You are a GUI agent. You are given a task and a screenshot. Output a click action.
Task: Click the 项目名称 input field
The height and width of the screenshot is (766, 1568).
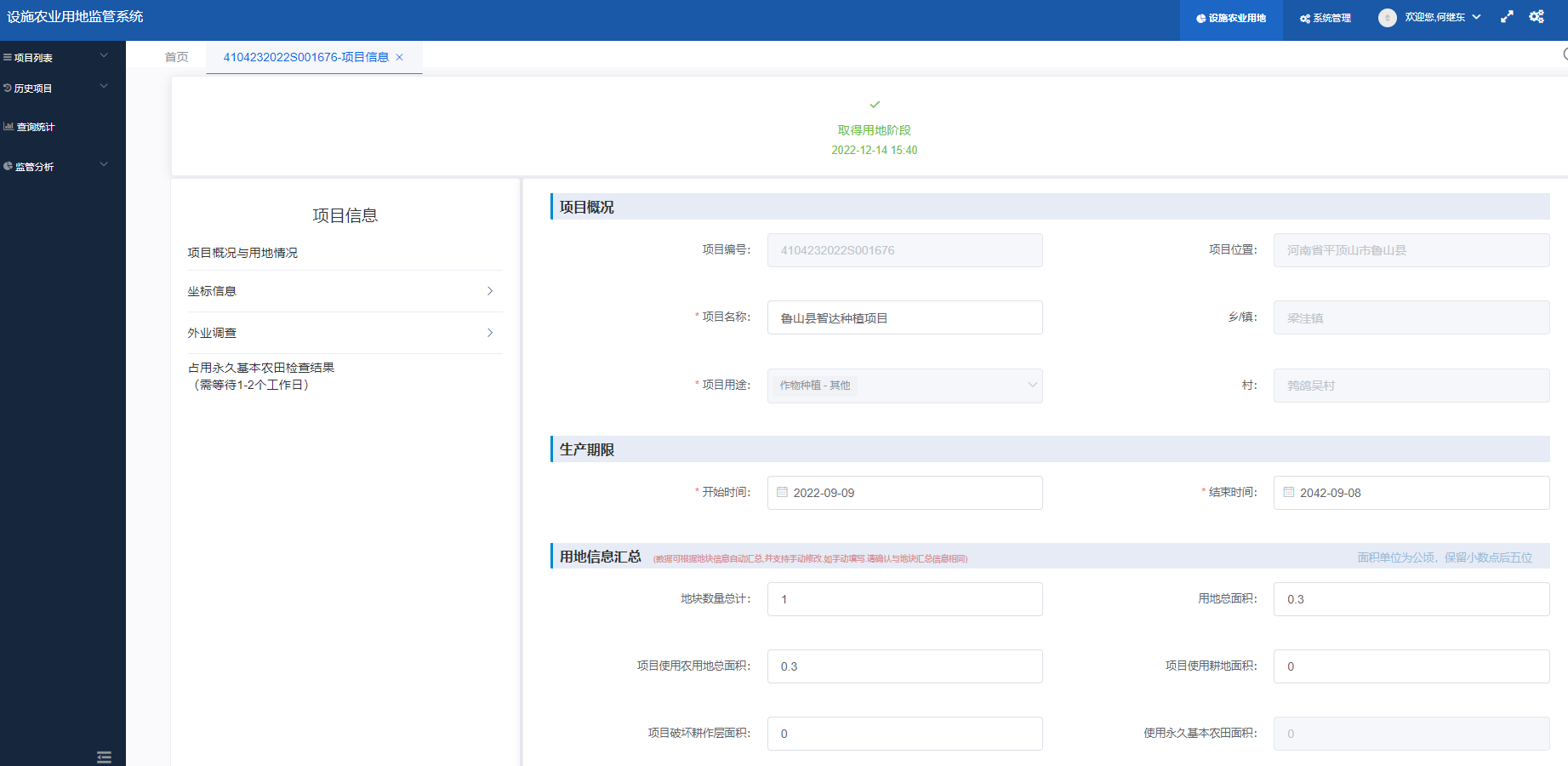point(904,317)
